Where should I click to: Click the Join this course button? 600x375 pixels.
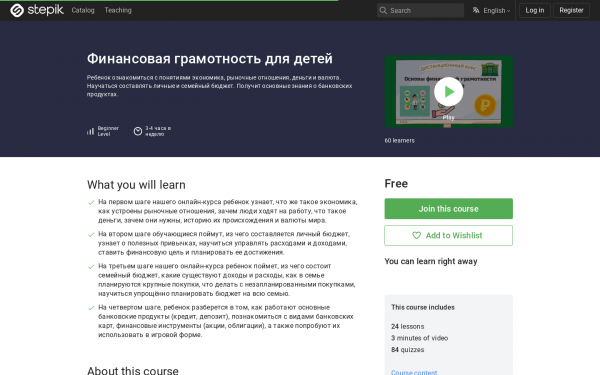click(x=448, y=209)
